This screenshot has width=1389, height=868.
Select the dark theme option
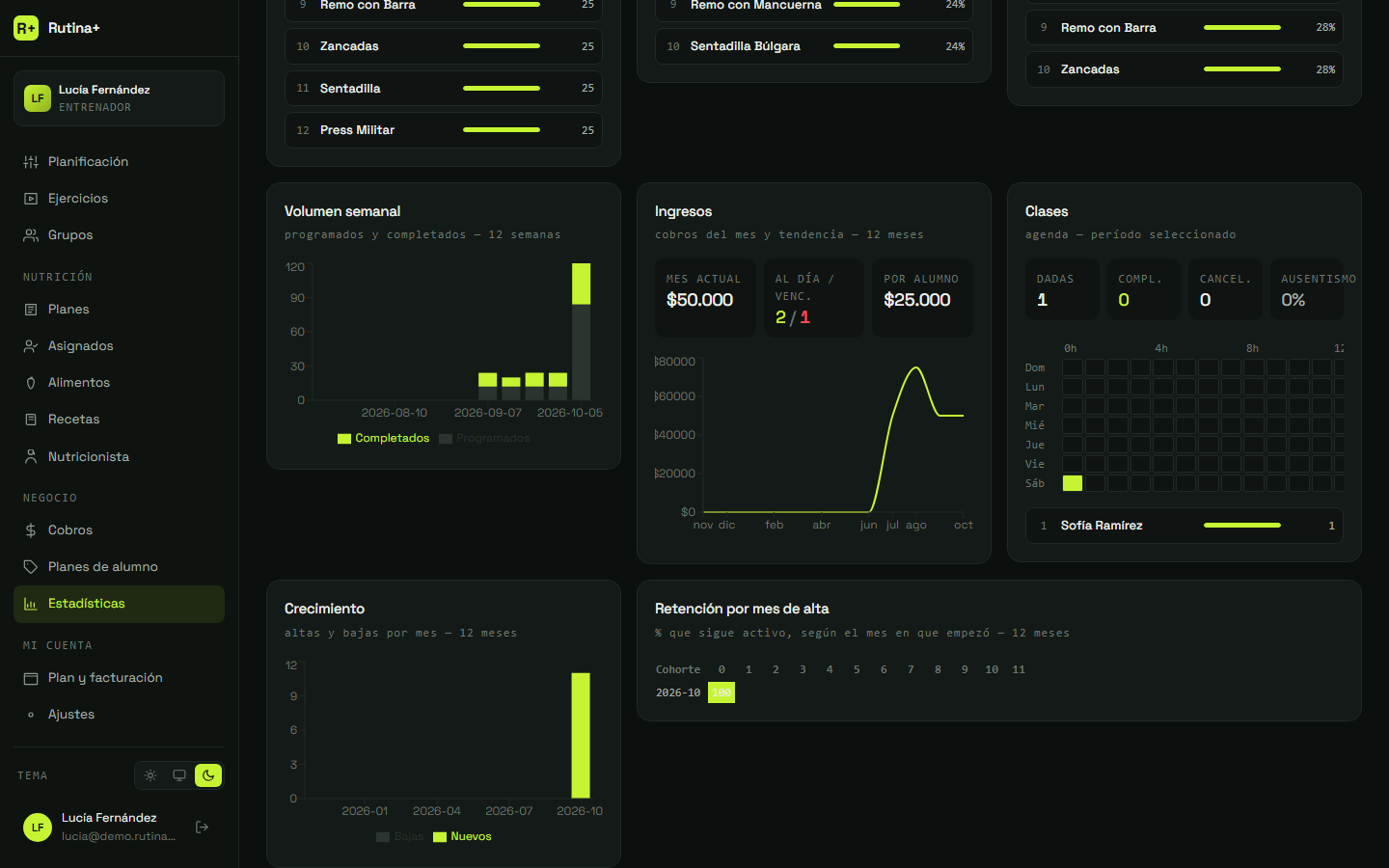(x=208, y=775)
